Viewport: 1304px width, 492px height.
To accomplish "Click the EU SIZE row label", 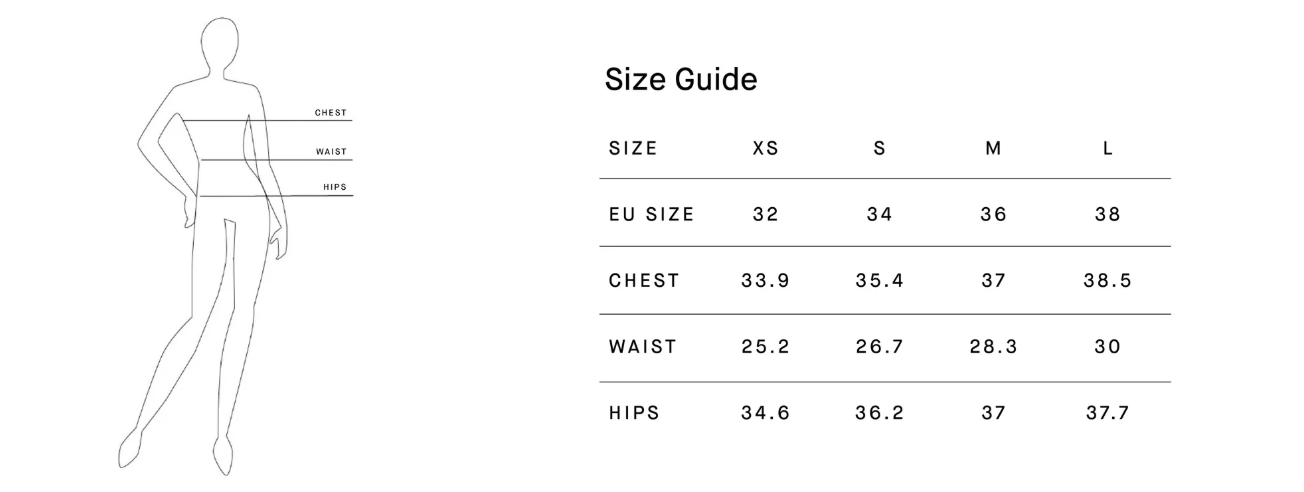I will pos(651,214).
